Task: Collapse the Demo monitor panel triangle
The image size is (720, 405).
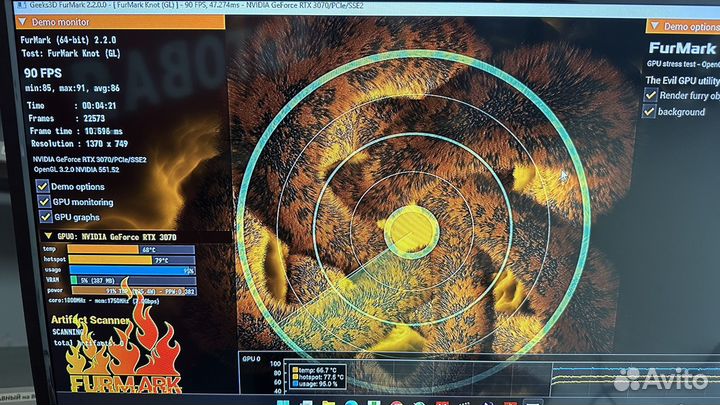Action: pos(22,22)
